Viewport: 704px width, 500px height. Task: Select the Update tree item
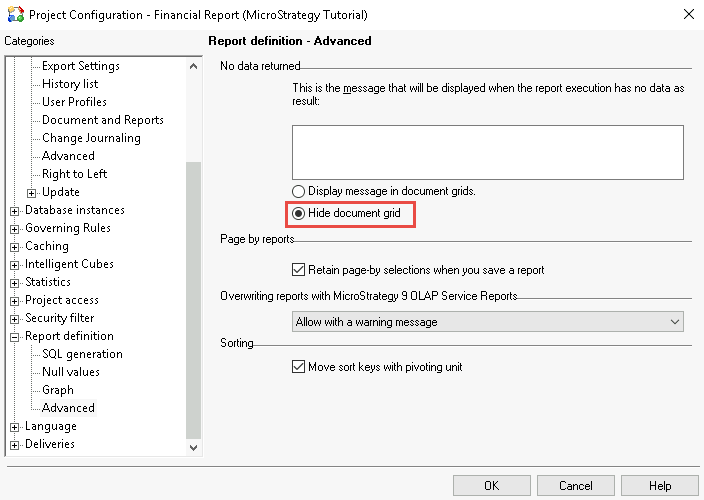(61, 192)
